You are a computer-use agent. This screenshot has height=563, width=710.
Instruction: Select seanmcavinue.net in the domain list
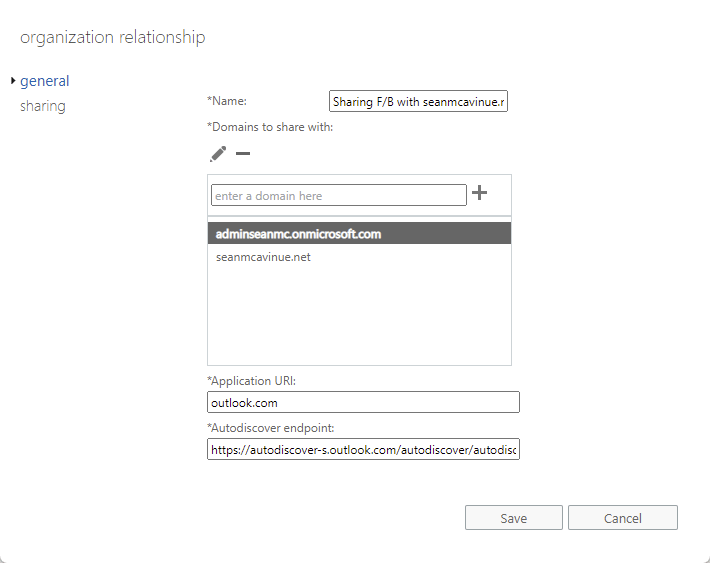click(264, 257)
